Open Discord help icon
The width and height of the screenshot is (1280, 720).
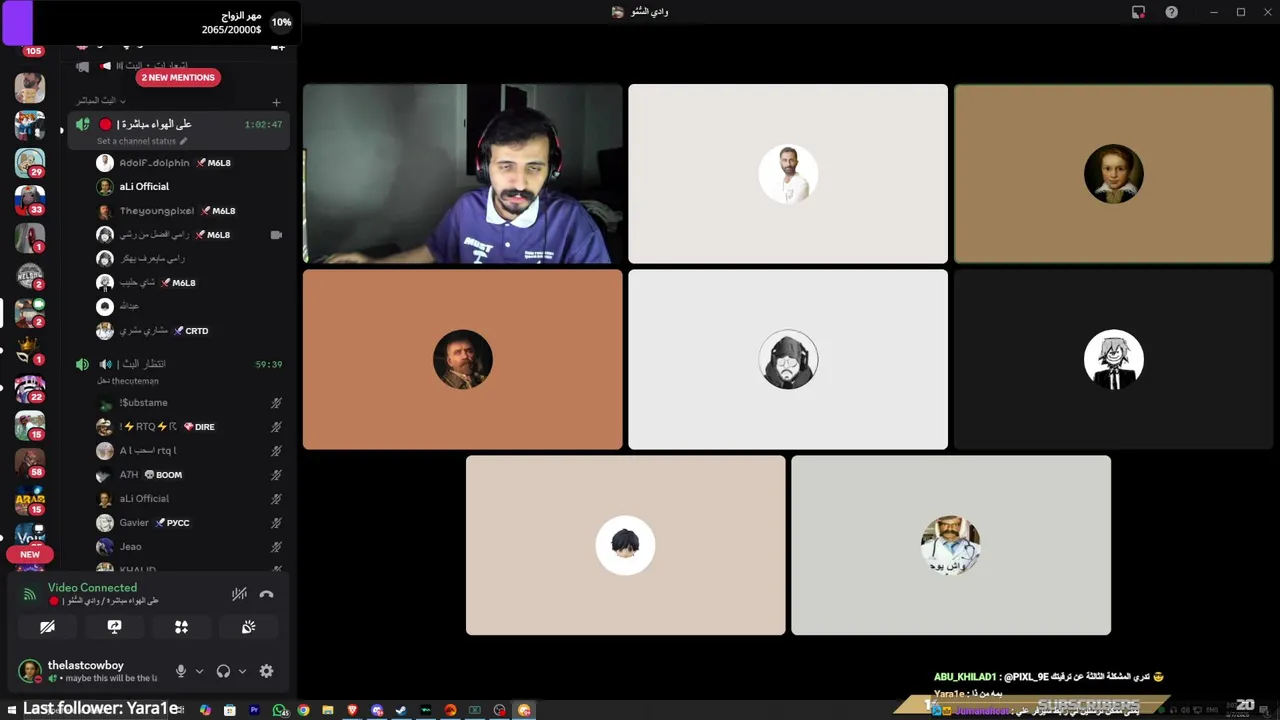(1171, 12)
